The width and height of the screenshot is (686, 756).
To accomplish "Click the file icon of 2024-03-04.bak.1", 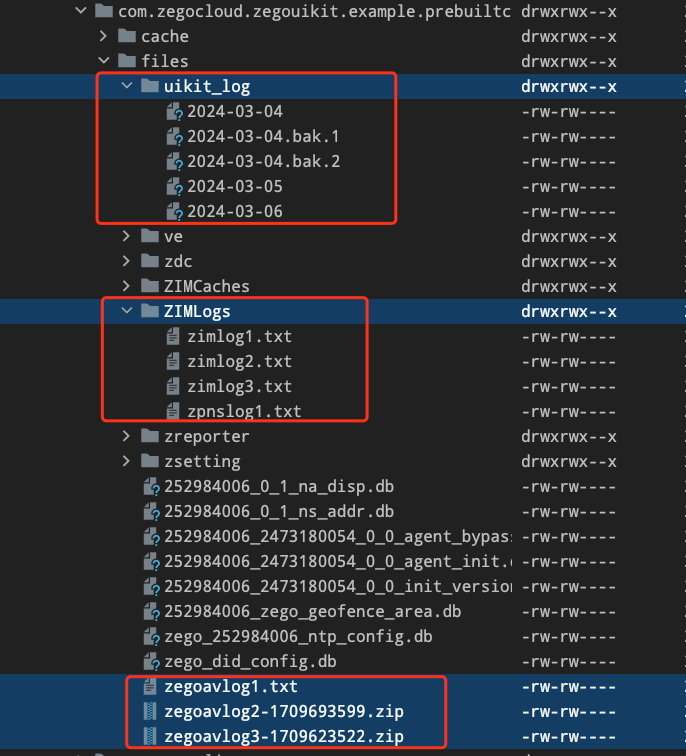I will pyautogui.click(x=175, y=137).
